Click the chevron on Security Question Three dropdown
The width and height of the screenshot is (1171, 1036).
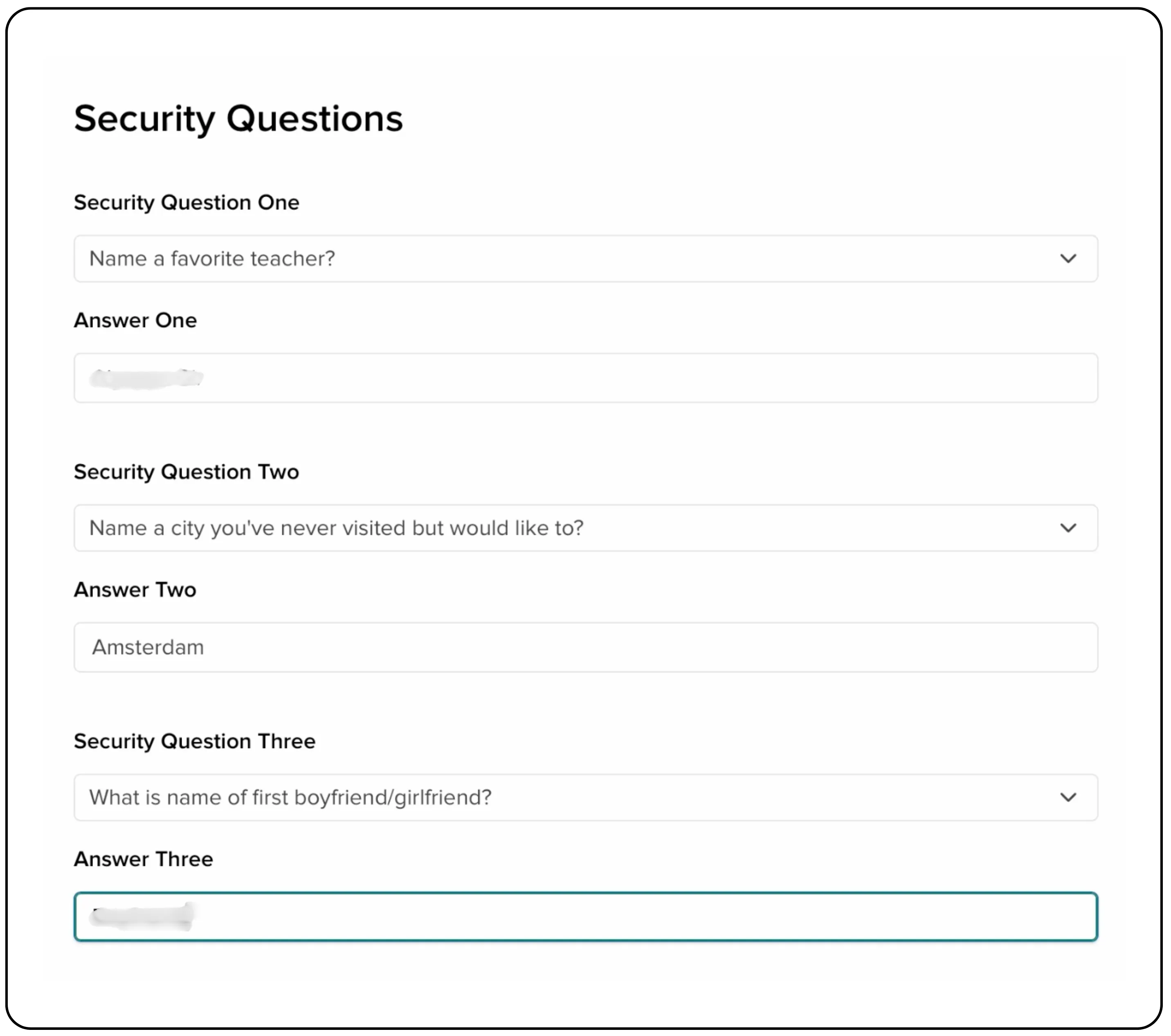tap(1069, 797)
